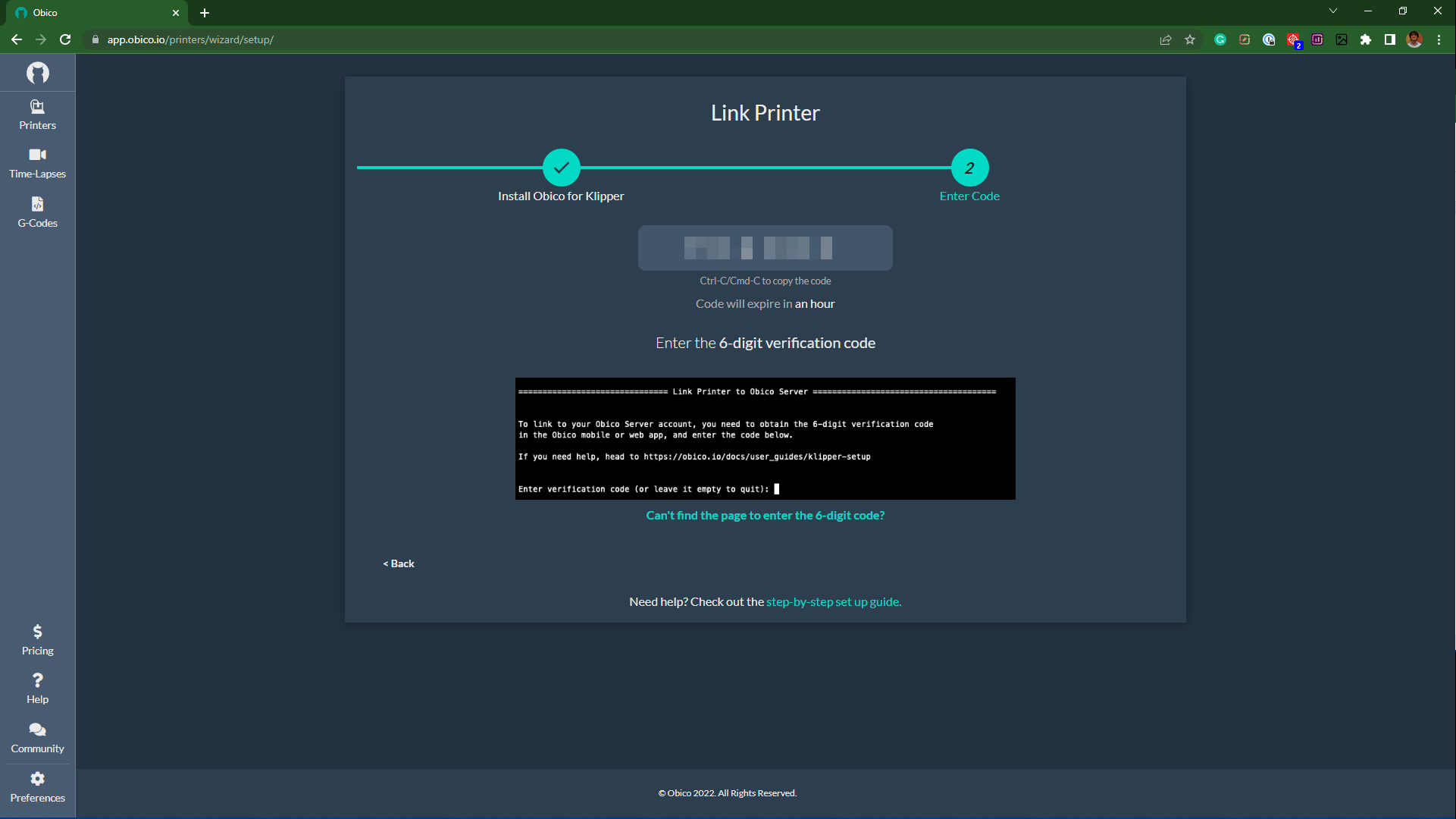Toggle the browser side panel icon
This screenshot has width=1456, height=819.
[1390, 39]
